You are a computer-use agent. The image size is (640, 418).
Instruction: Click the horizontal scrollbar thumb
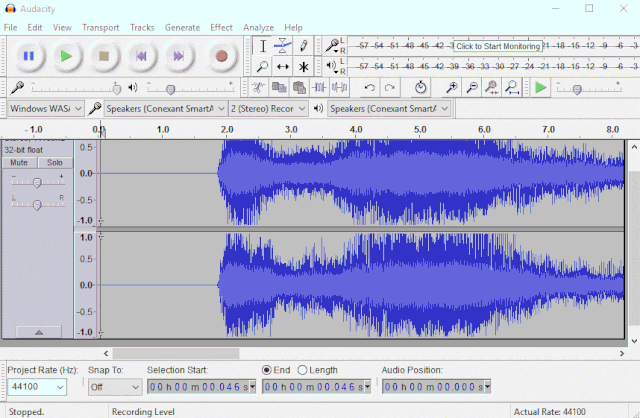(x=176, y=353)
